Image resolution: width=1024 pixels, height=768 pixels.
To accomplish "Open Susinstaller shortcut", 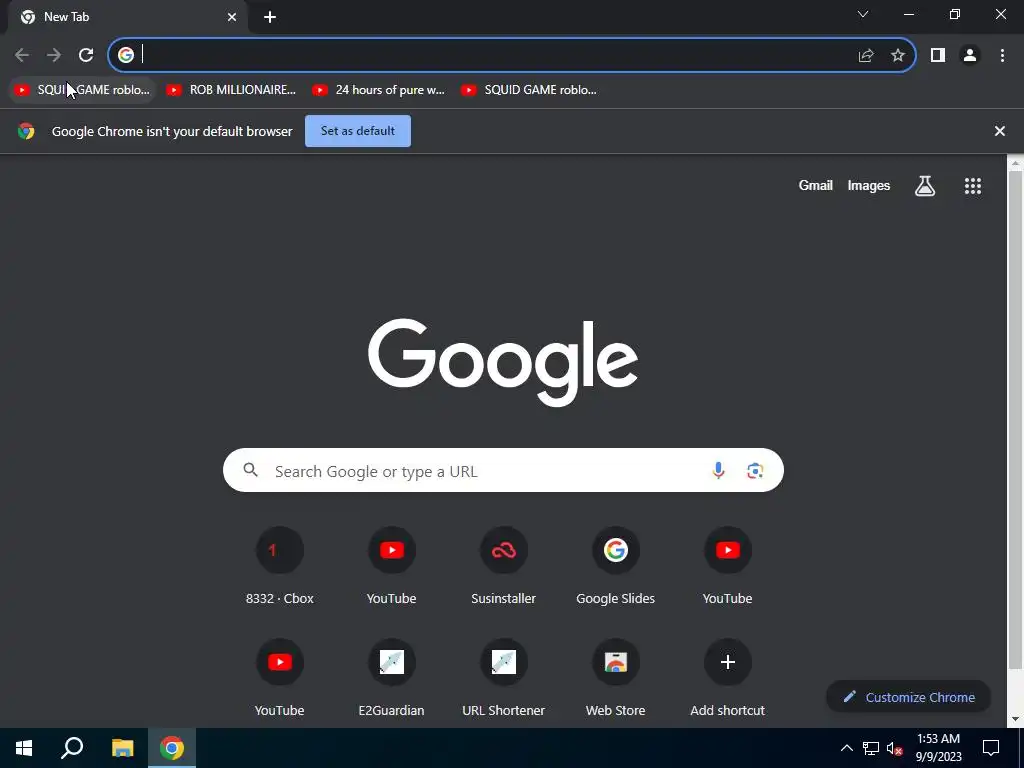I will 504,567.
